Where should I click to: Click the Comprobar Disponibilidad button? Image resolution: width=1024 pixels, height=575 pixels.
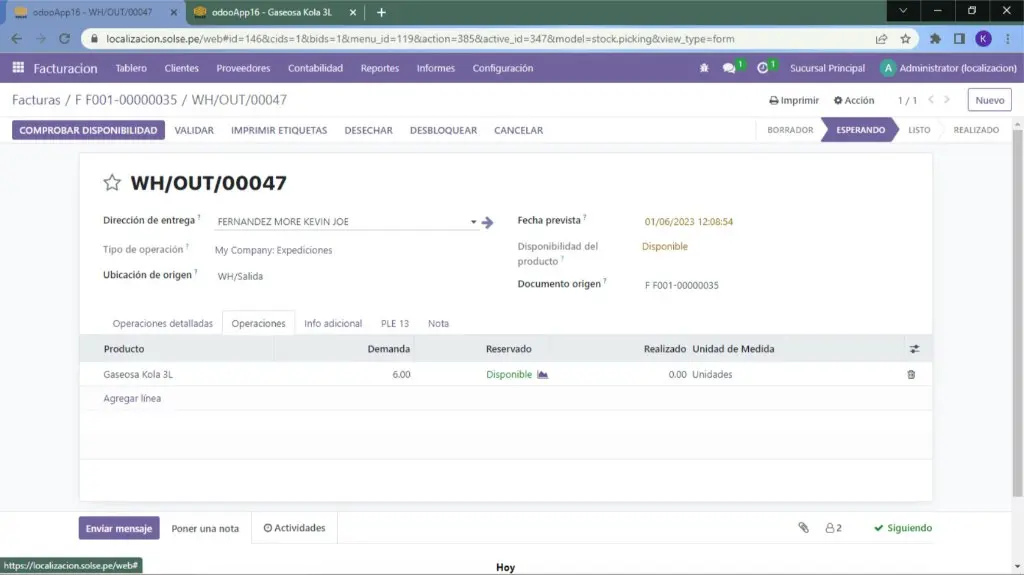tap(88, 130)
